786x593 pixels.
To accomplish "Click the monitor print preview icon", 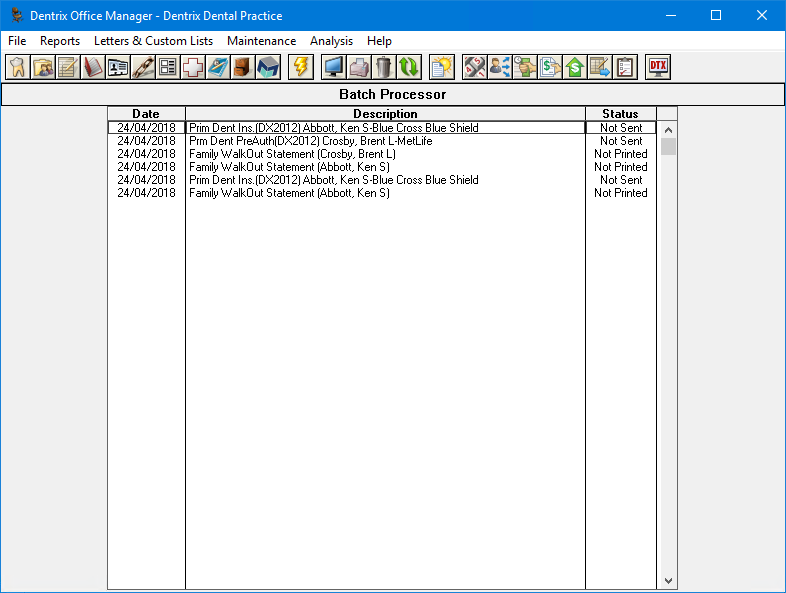I will point(334,67).
